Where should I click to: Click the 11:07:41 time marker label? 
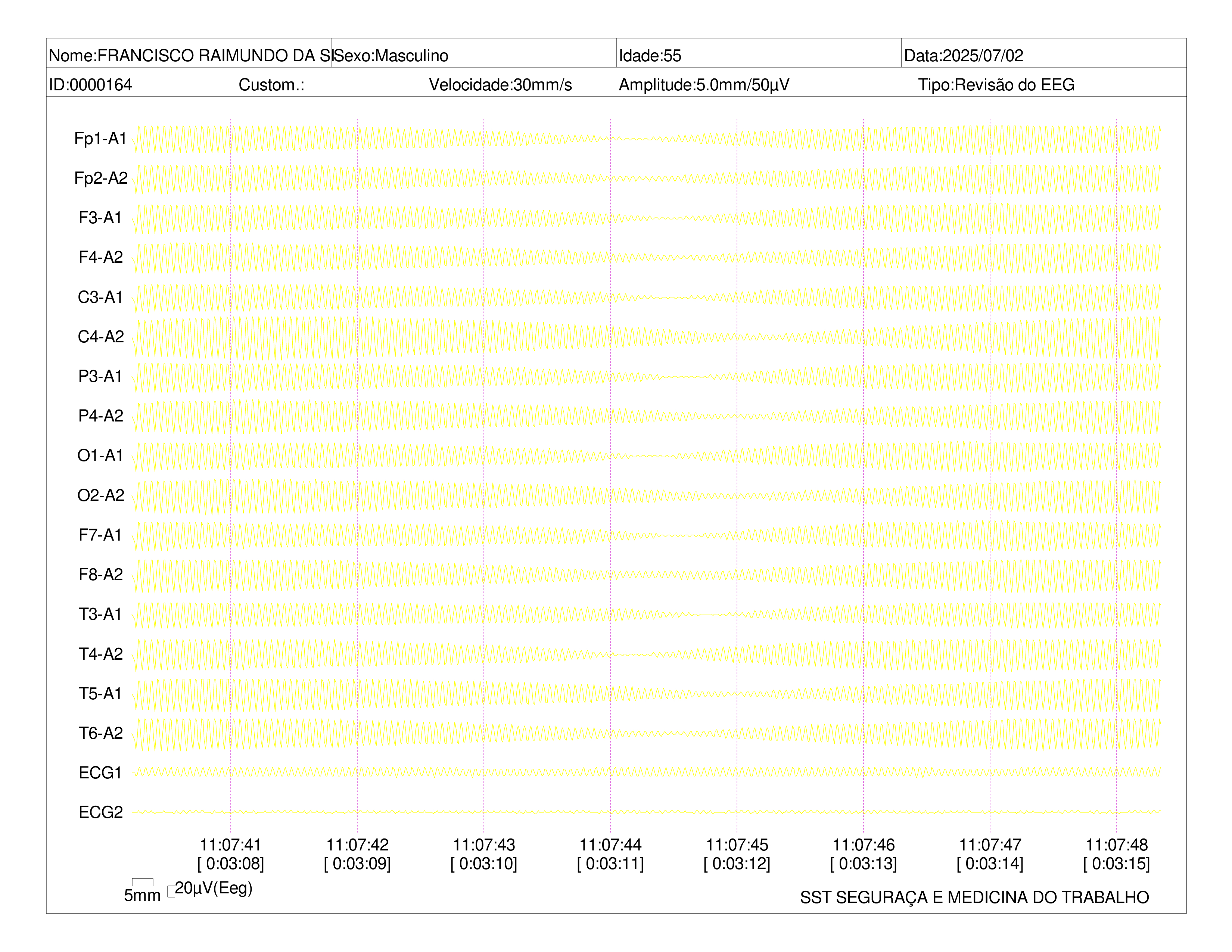[230, 845]
